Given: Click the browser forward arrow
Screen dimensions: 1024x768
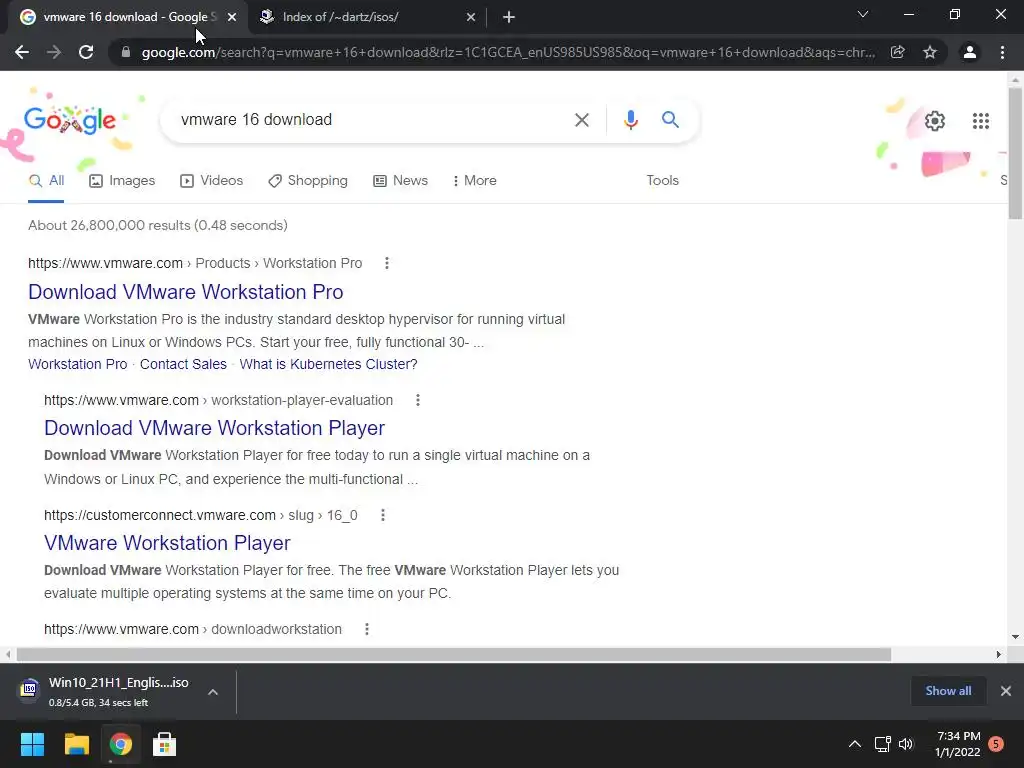Looking at the screenshot, I should coord(54,52).
